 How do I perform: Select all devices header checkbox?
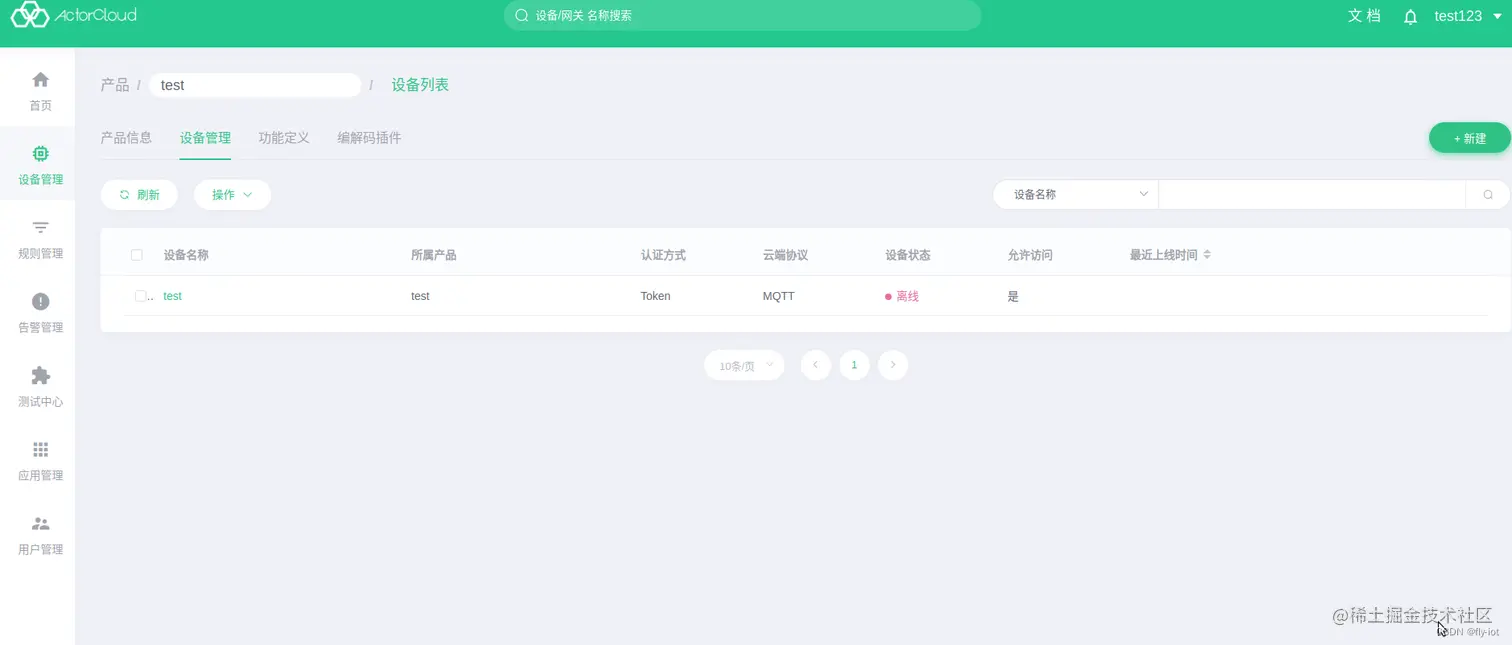click(x=137, y=255)
